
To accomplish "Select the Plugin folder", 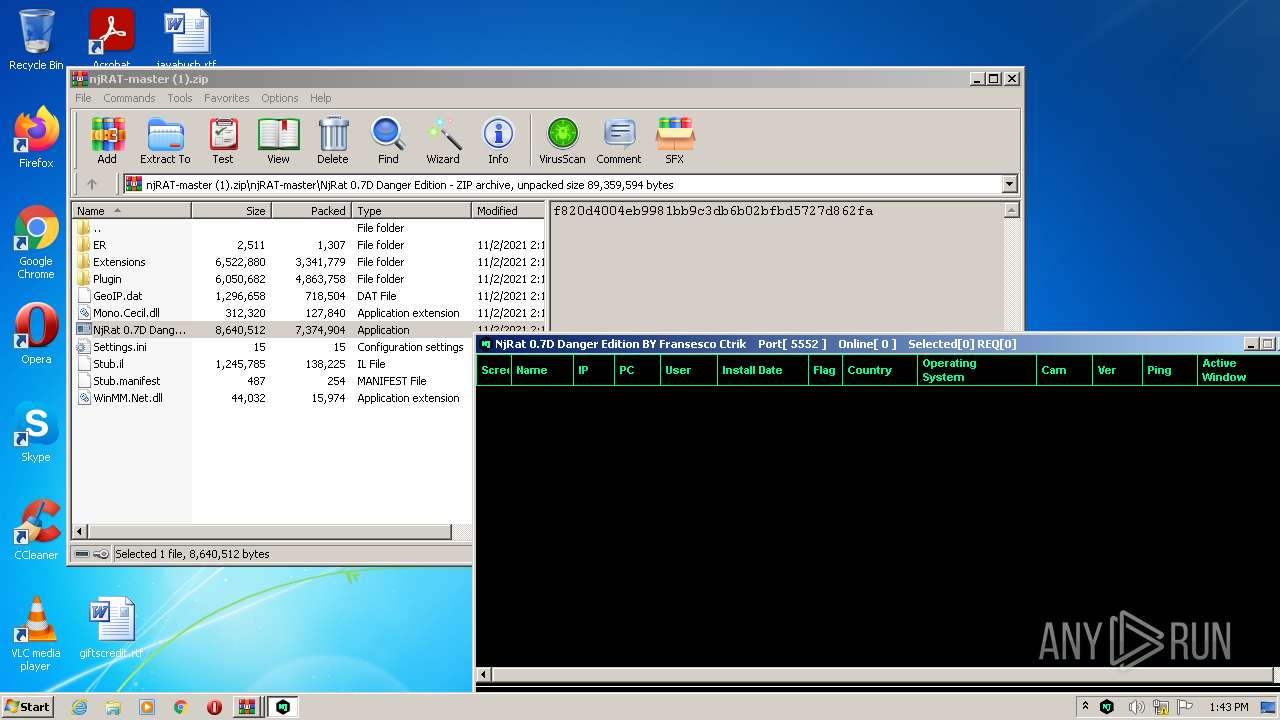I will pyautogui.click(x=309, y=279).
